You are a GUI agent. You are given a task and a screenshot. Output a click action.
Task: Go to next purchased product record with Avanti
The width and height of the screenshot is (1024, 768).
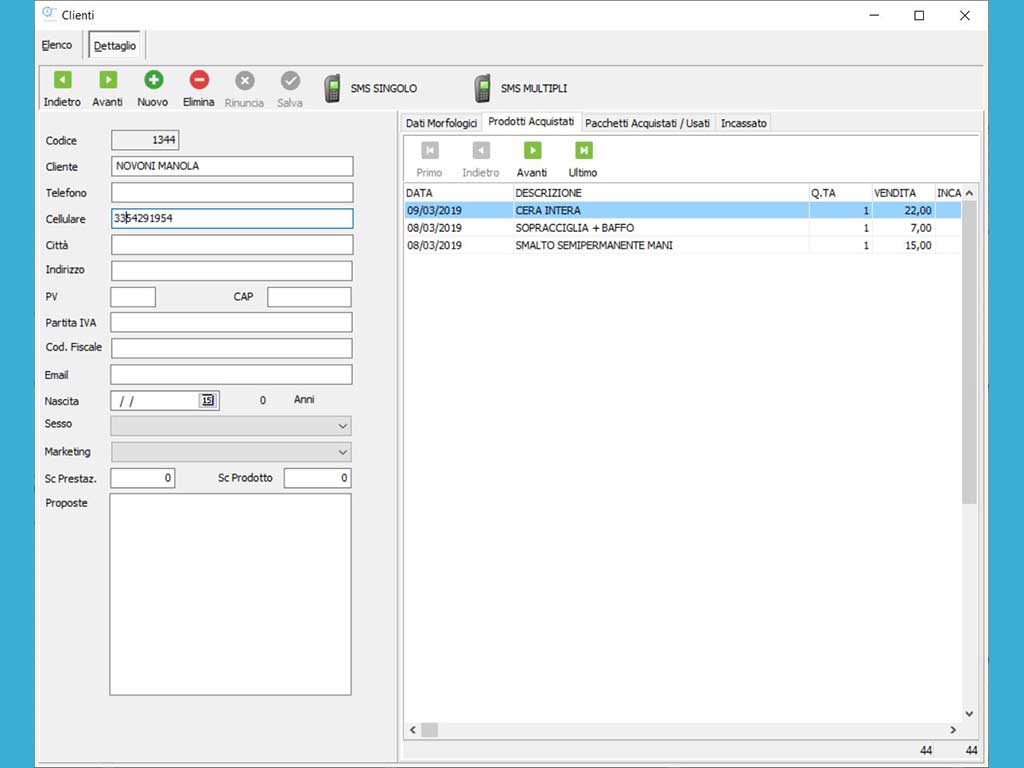coord(532,151)
